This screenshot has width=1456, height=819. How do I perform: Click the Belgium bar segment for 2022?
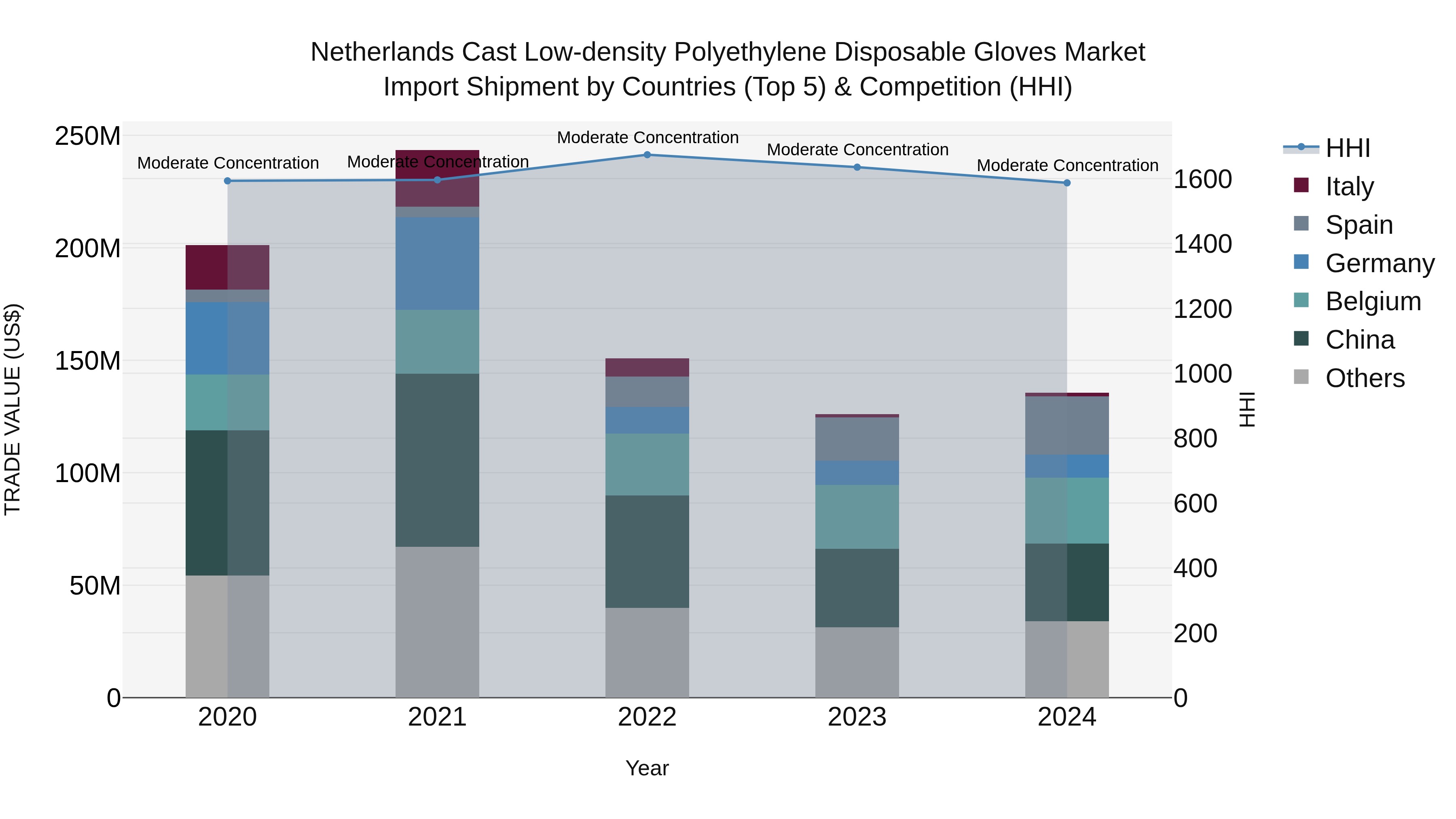(x=647, y=465)
